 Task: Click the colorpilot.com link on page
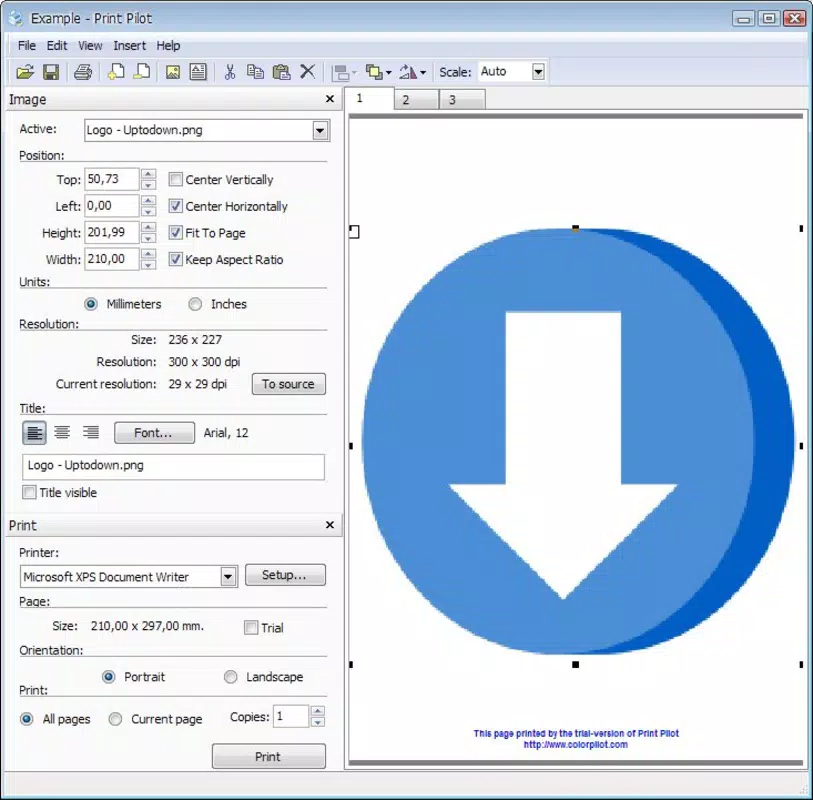(x=576, y=745)
